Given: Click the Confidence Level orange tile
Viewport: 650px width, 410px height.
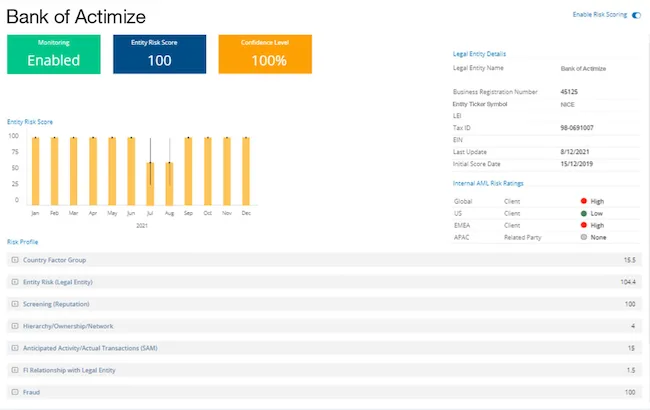Looking at the screenshot, I should pos(265,54).
